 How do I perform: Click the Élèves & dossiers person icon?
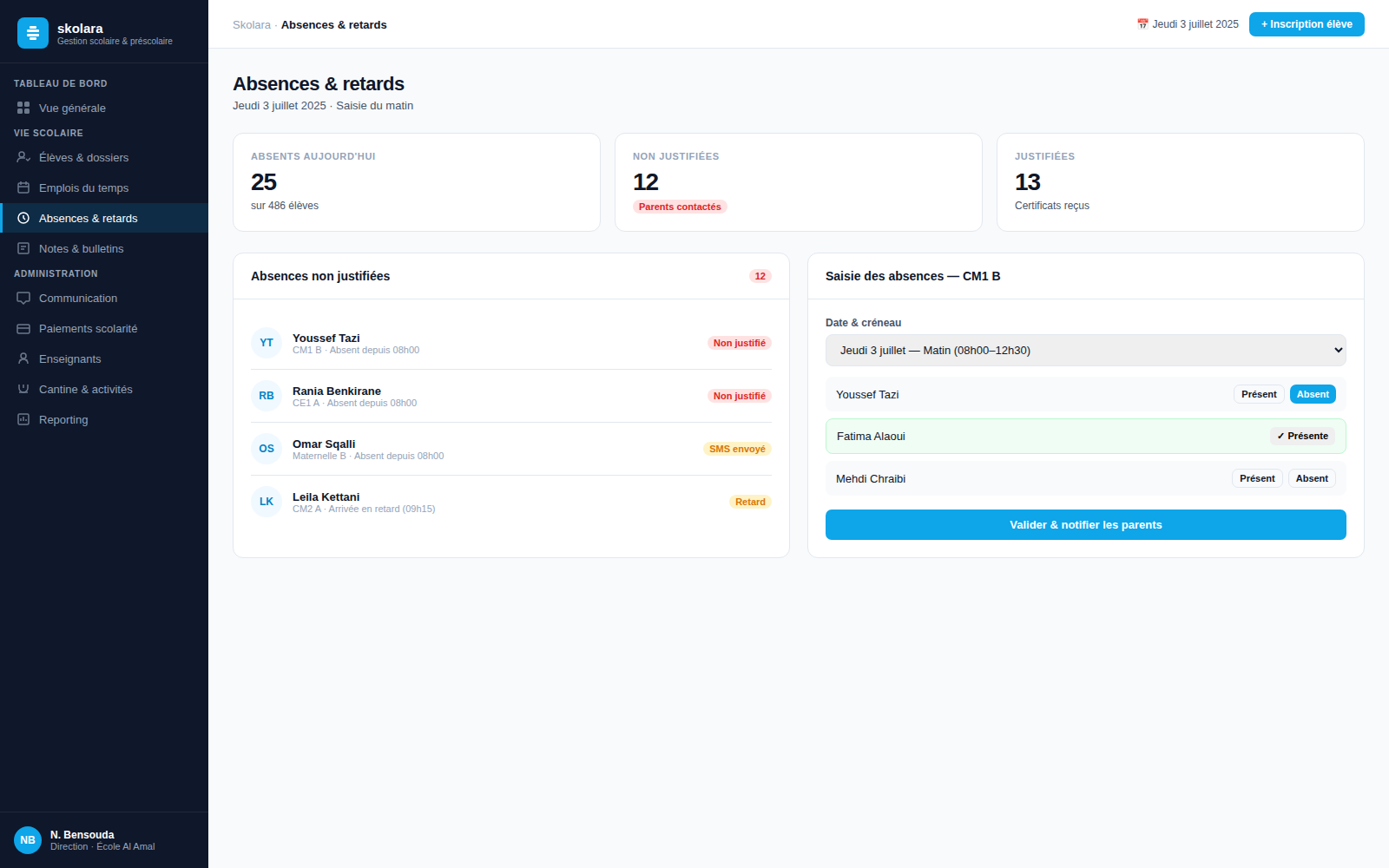click(23, 157)
